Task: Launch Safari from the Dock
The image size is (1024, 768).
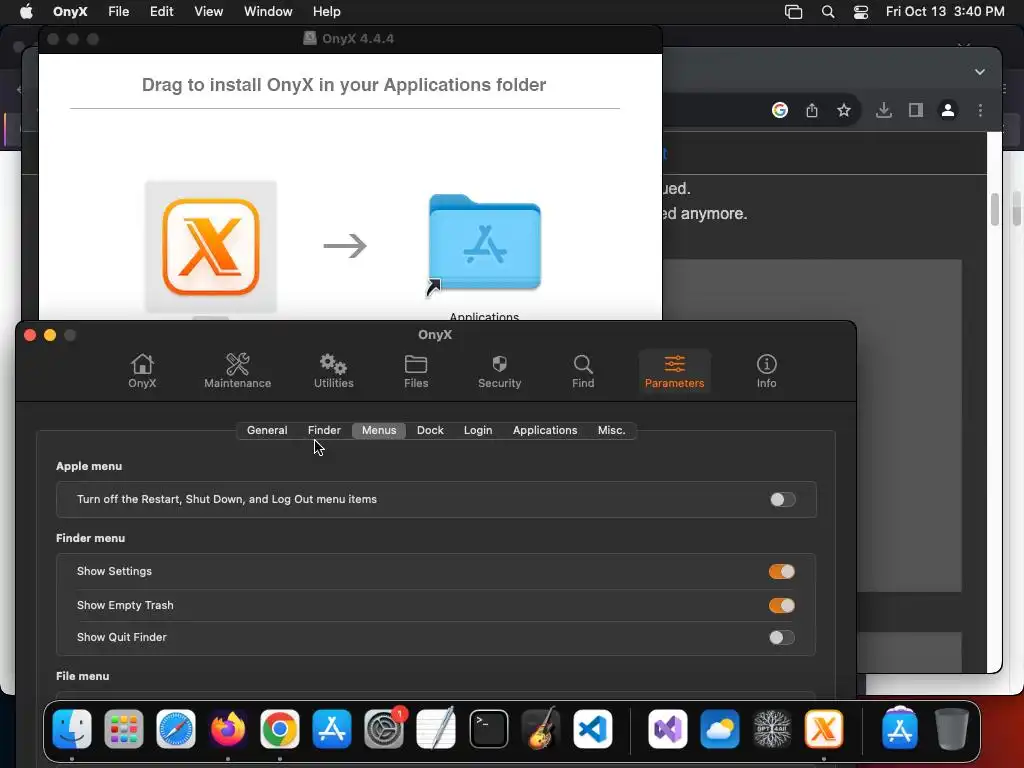Action: (x=176, y=728)
